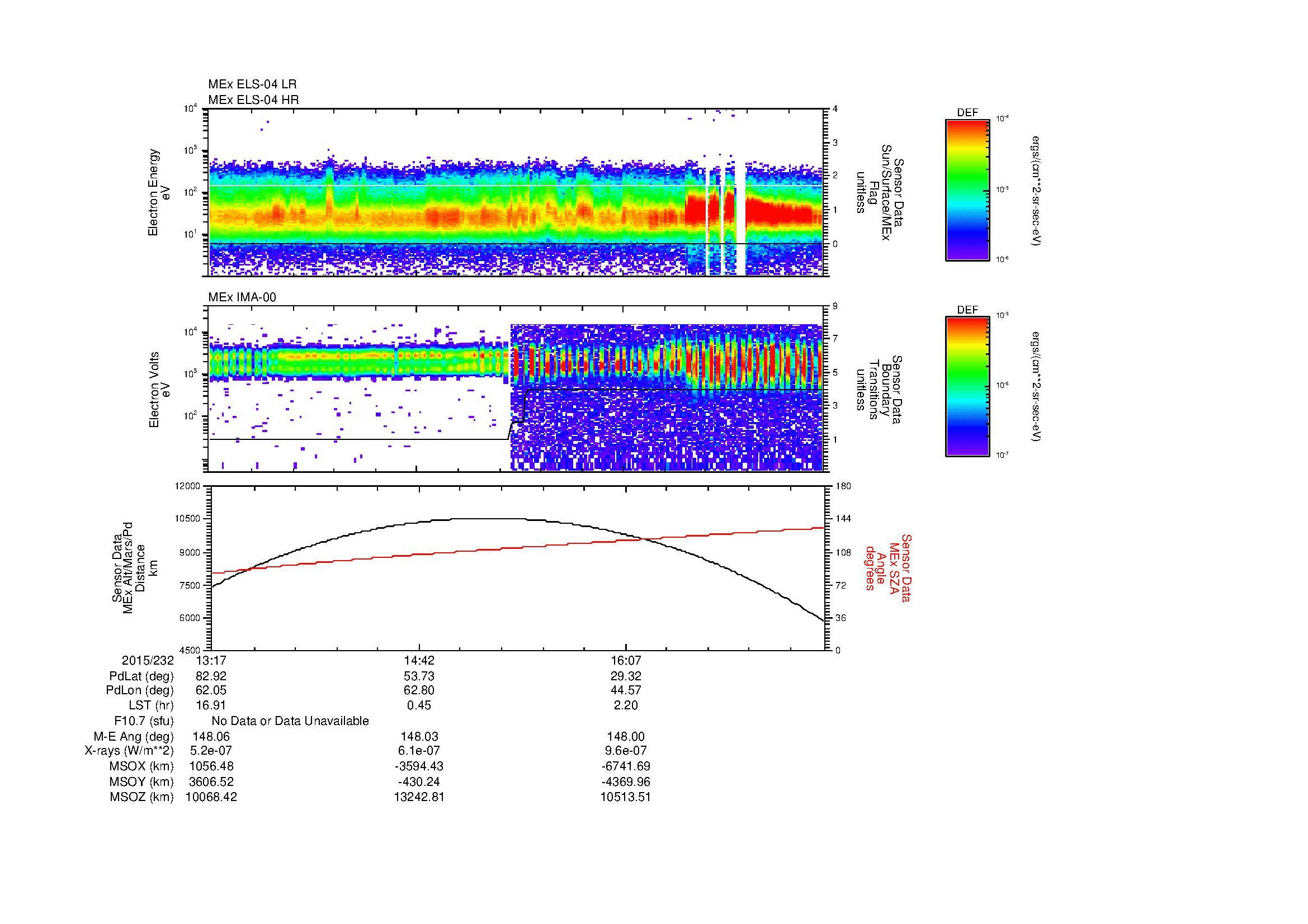
Task: Click the 12000 altitude axis tick
Action: (188, 486)
